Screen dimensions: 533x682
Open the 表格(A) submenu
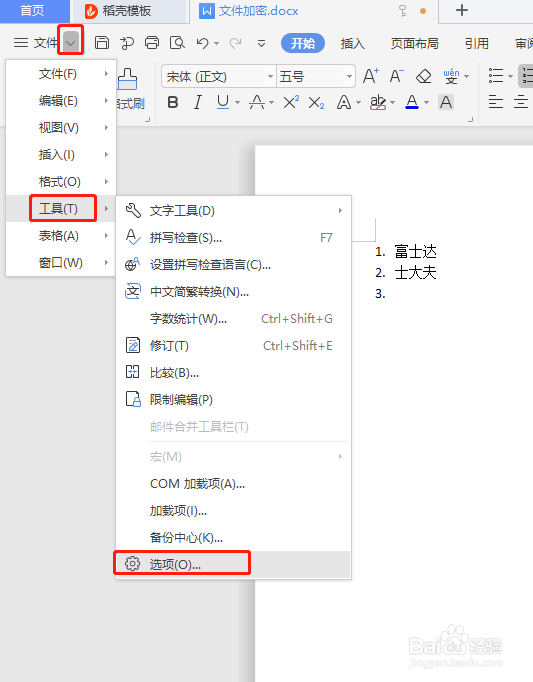pyautogui.click(x=61, y=236)
